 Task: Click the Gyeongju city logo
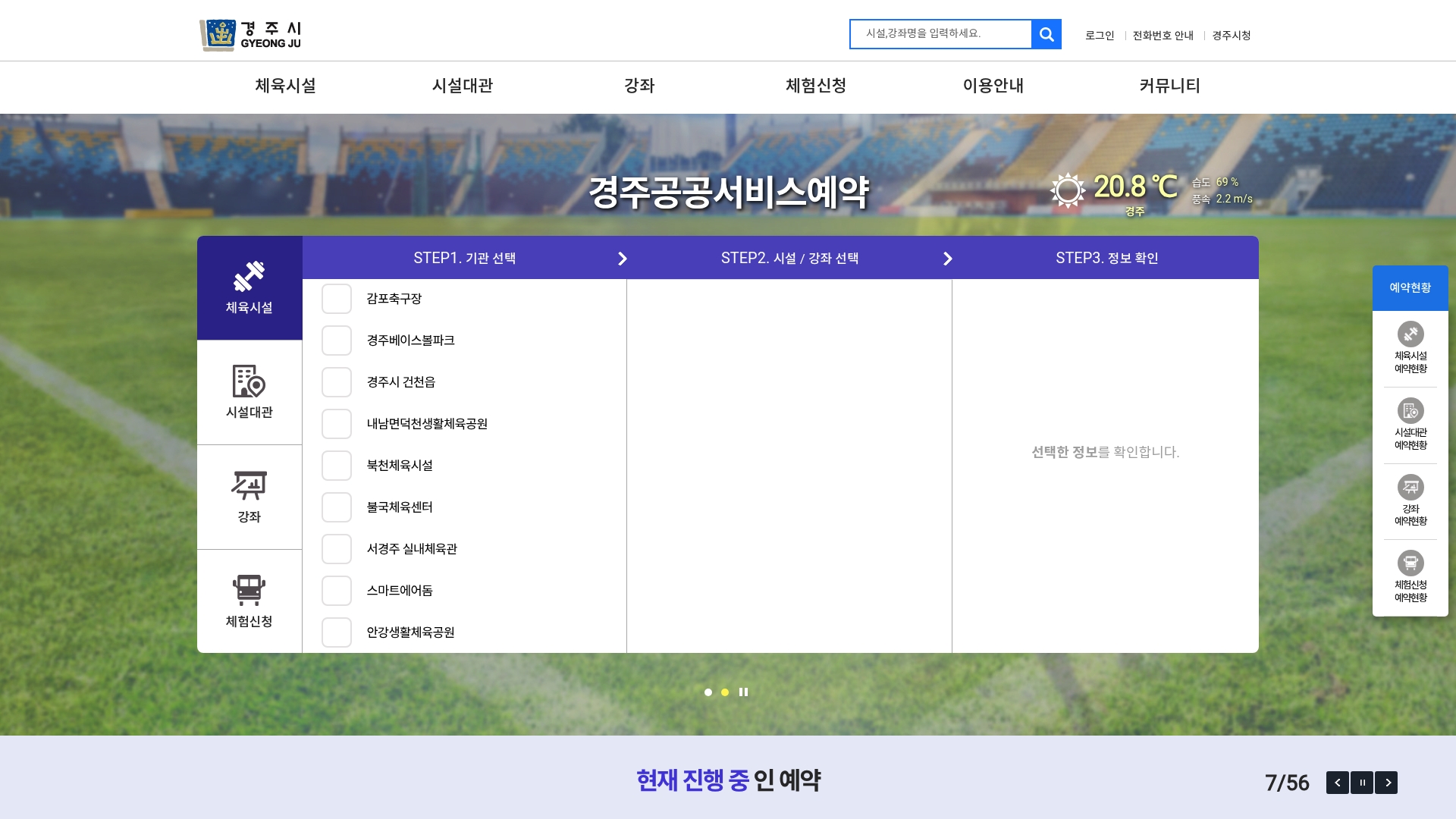250,35
